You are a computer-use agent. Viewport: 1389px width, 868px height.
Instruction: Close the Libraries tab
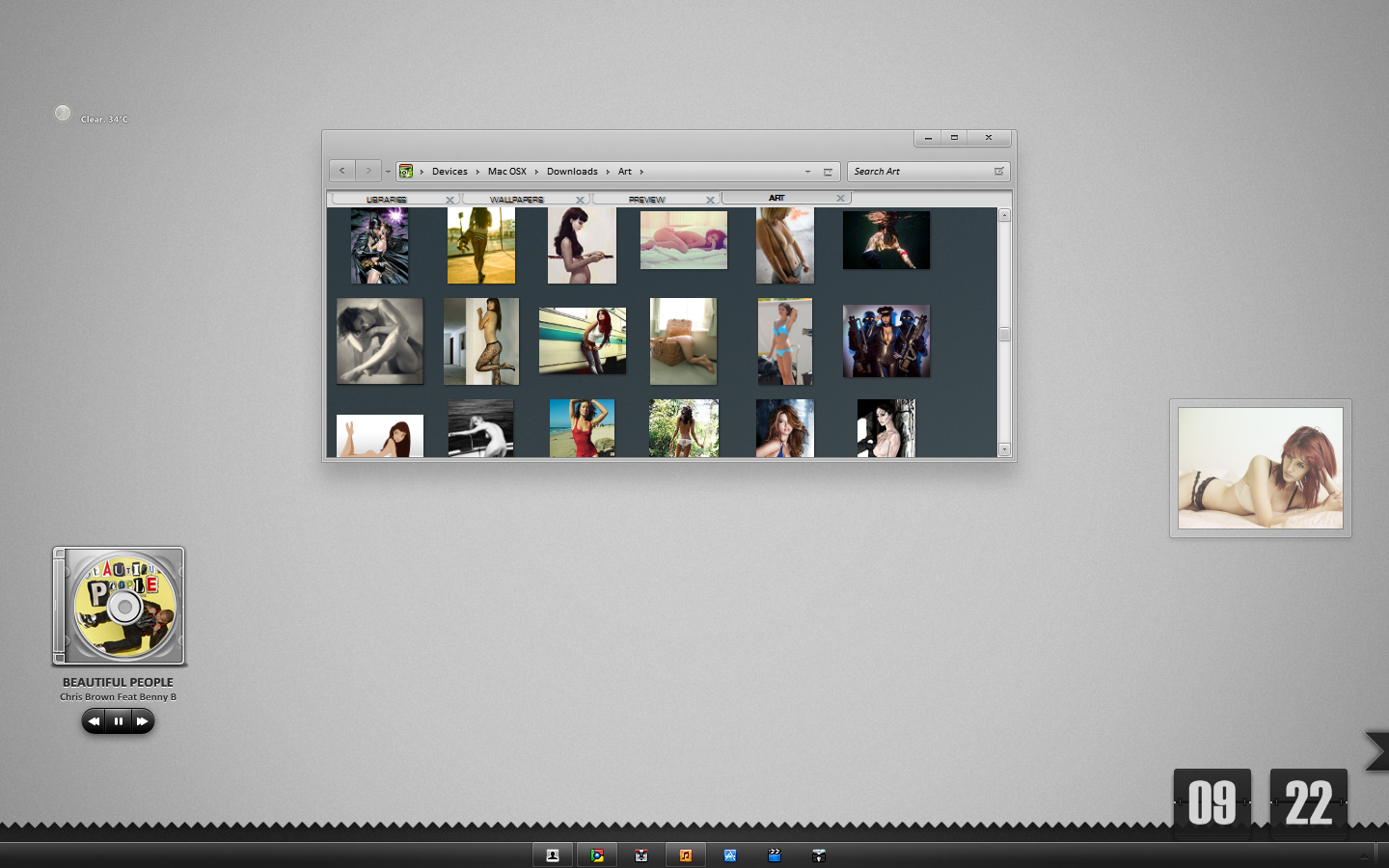(x=449, y=200)
